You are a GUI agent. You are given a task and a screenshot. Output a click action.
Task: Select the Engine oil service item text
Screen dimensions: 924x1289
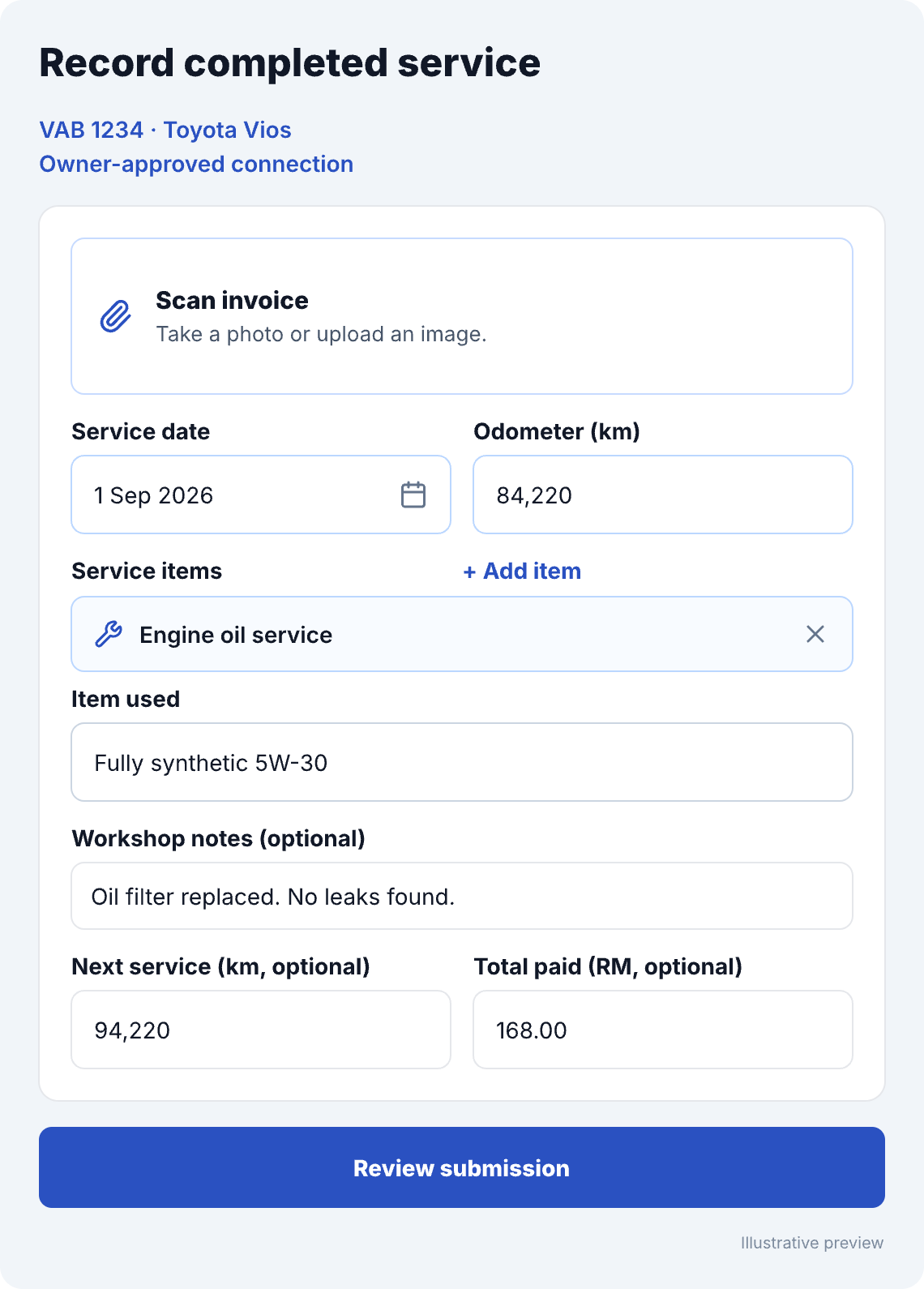pos(236,635)
